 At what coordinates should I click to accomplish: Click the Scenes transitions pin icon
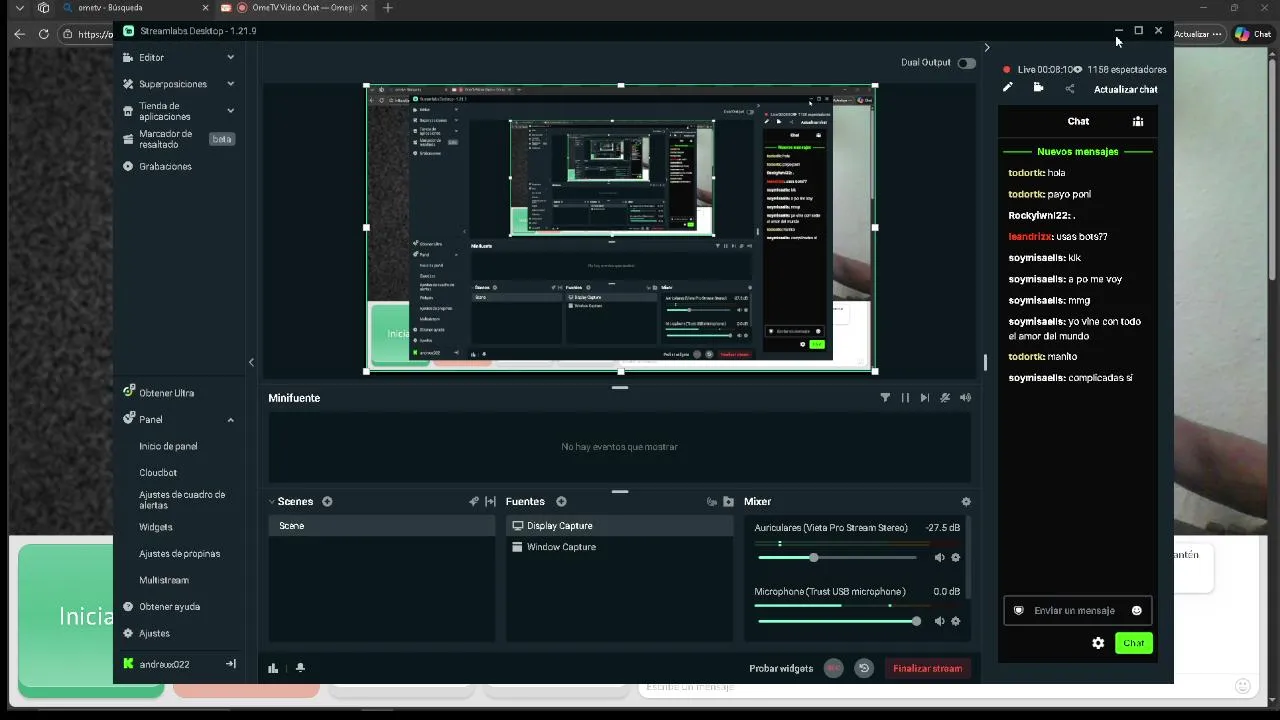(474, 502)
